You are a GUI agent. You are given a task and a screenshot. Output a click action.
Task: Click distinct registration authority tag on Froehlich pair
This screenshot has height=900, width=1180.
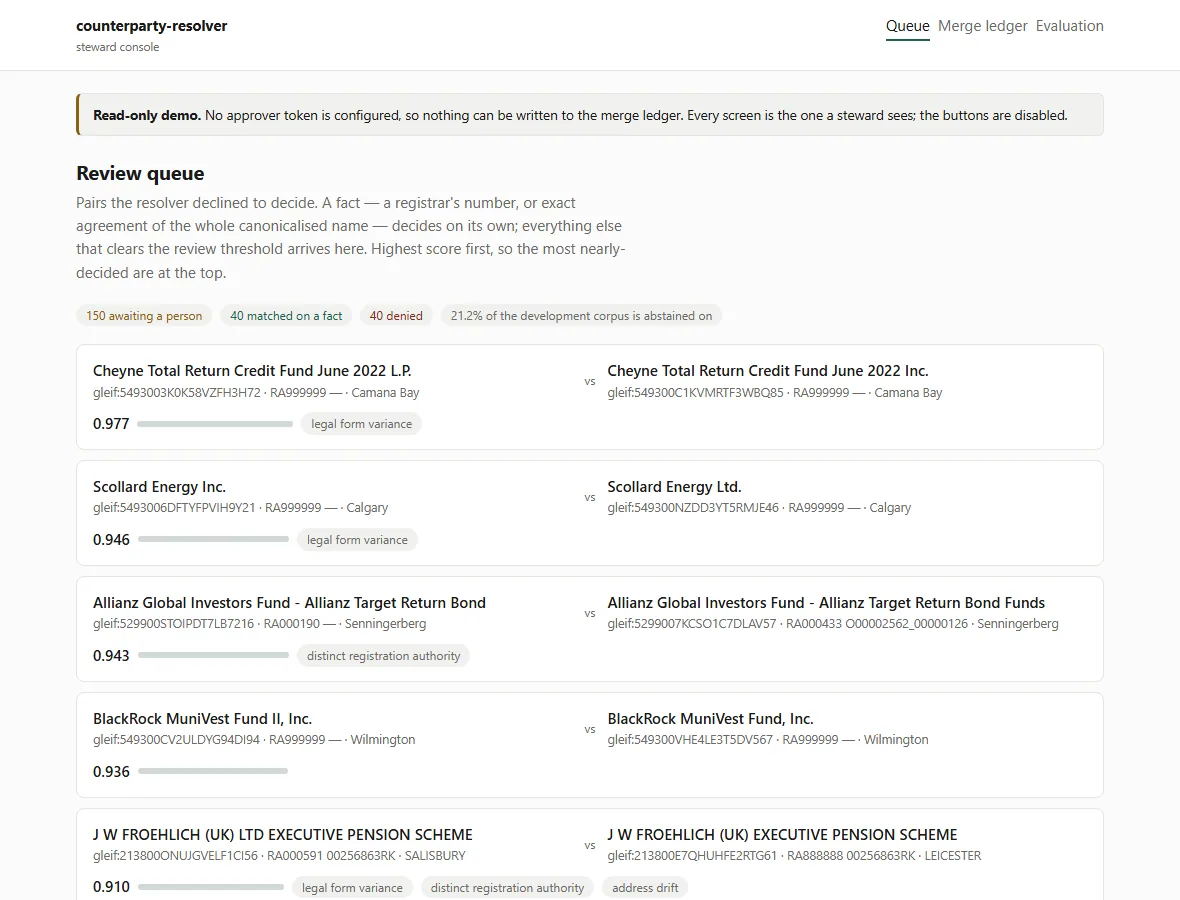[507, 888]
